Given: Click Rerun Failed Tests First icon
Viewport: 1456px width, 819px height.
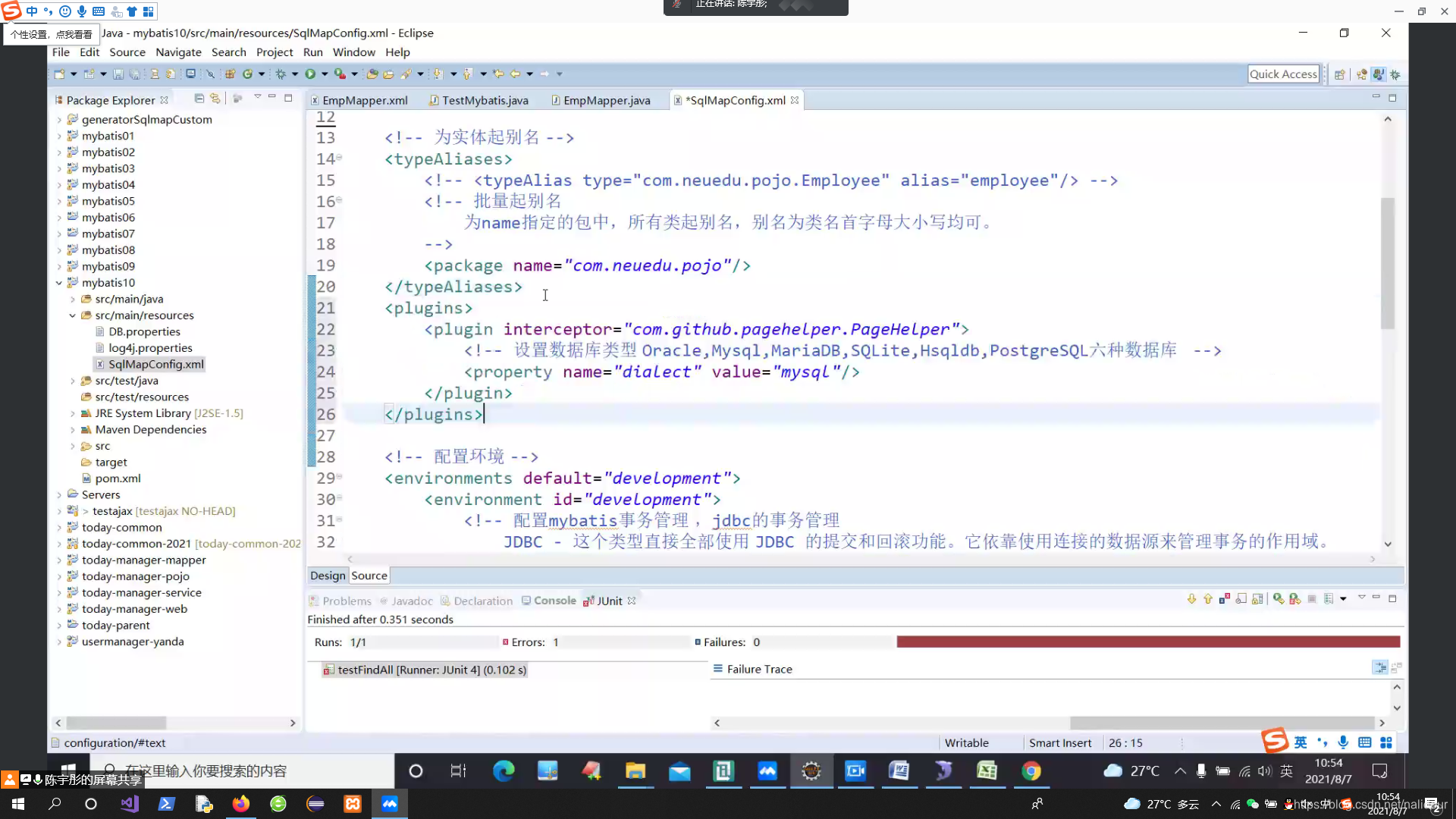Looking at the screenshot, I should pyautogui.click(x=1295, y=599).
